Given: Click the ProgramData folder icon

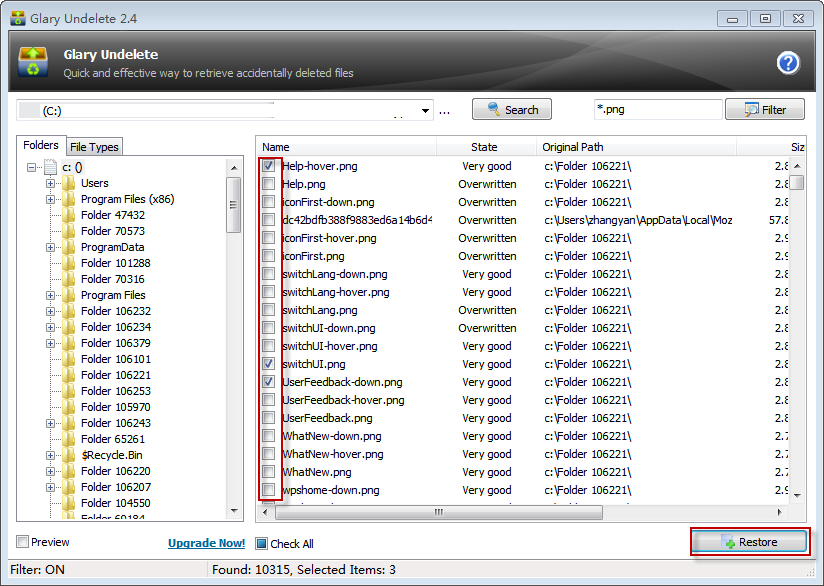Looking at the screenshot, I should [x=69, y=247].
